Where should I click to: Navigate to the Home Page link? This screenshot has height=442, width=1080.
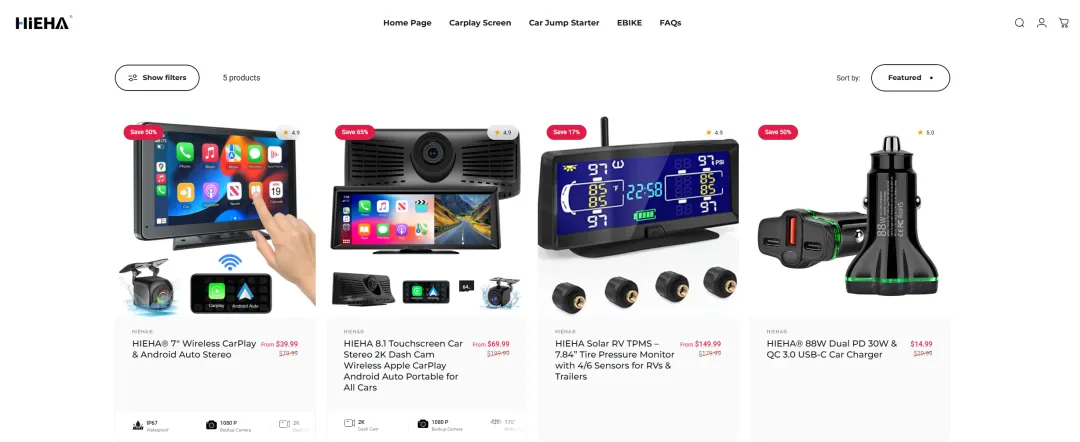click(x=407, y=23)
